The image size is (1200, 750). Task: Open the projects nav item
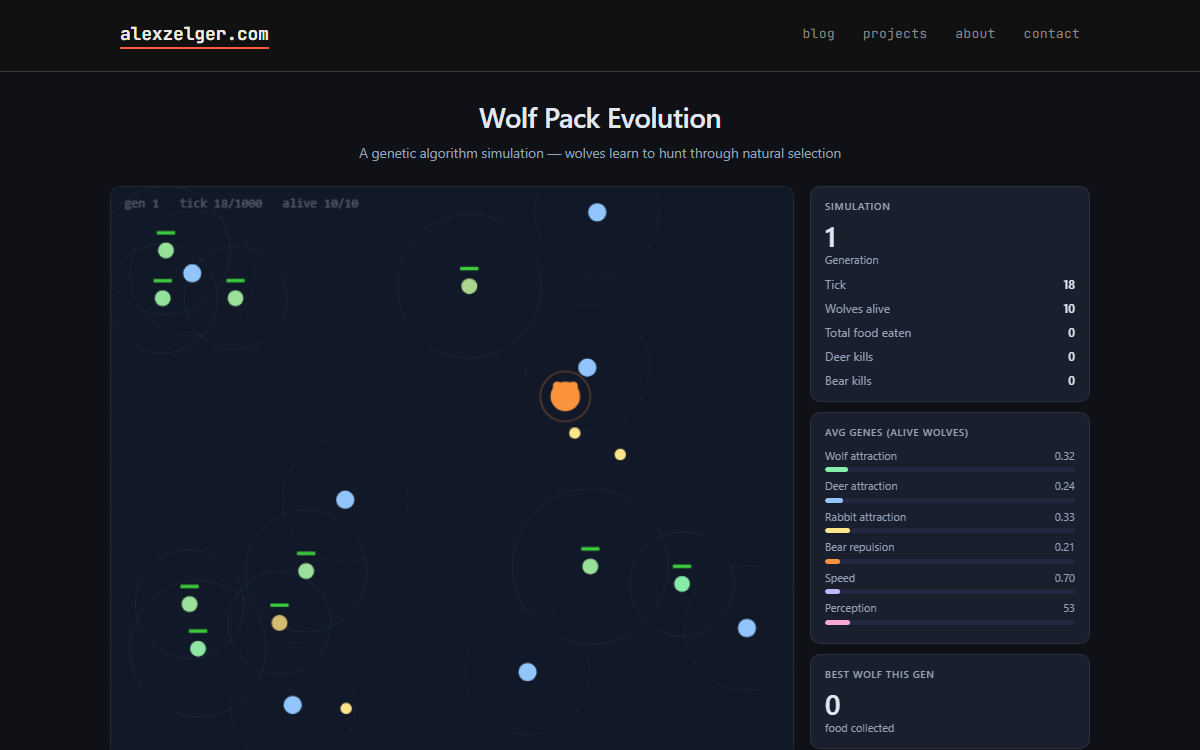[x=895, y=34]
